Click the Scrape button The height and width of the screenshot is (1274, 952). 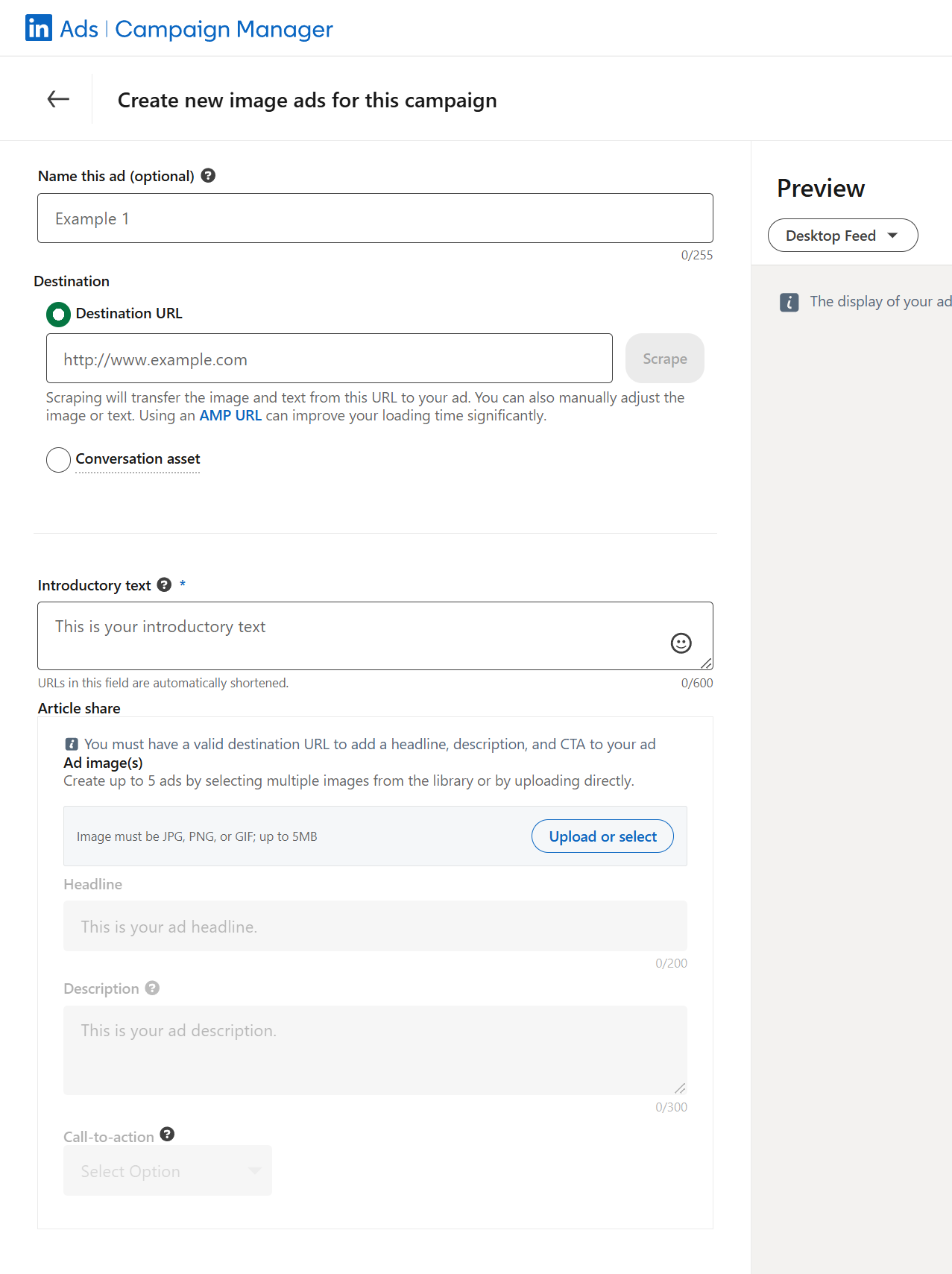[x=665, y=359]
